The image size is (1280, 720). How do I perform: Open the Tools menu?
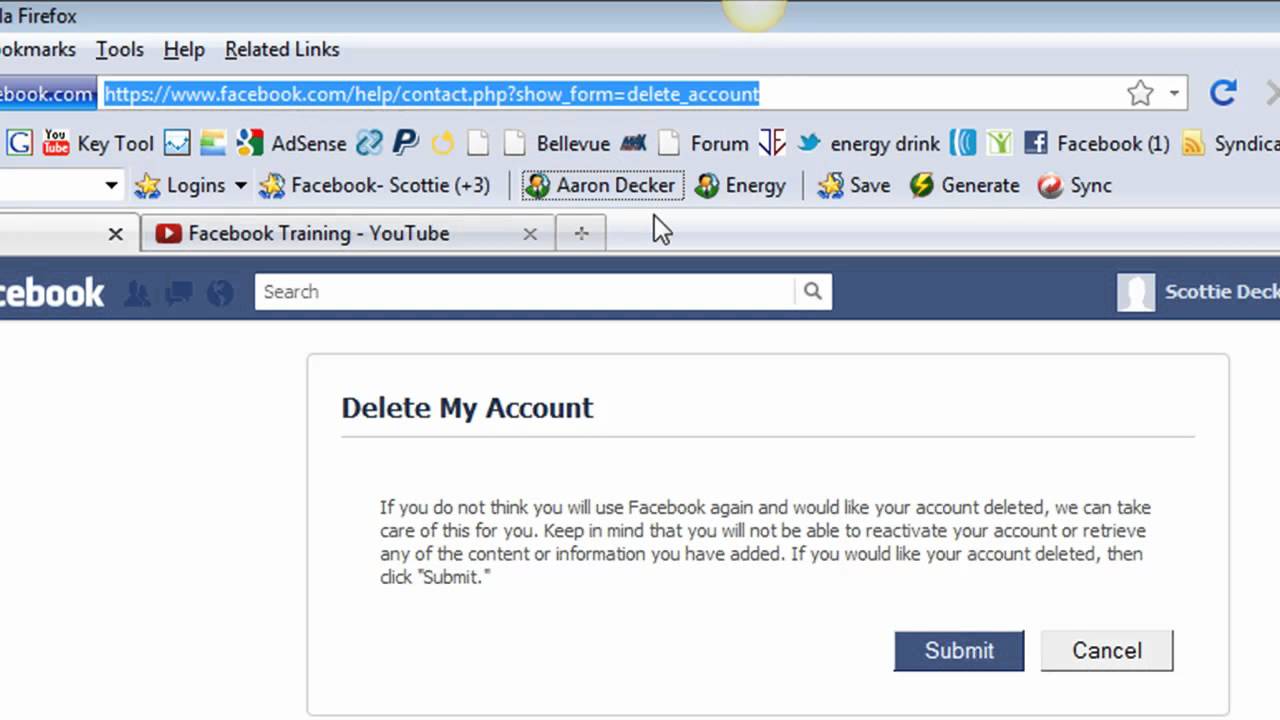pyautogui.click(x=120, y=49)
